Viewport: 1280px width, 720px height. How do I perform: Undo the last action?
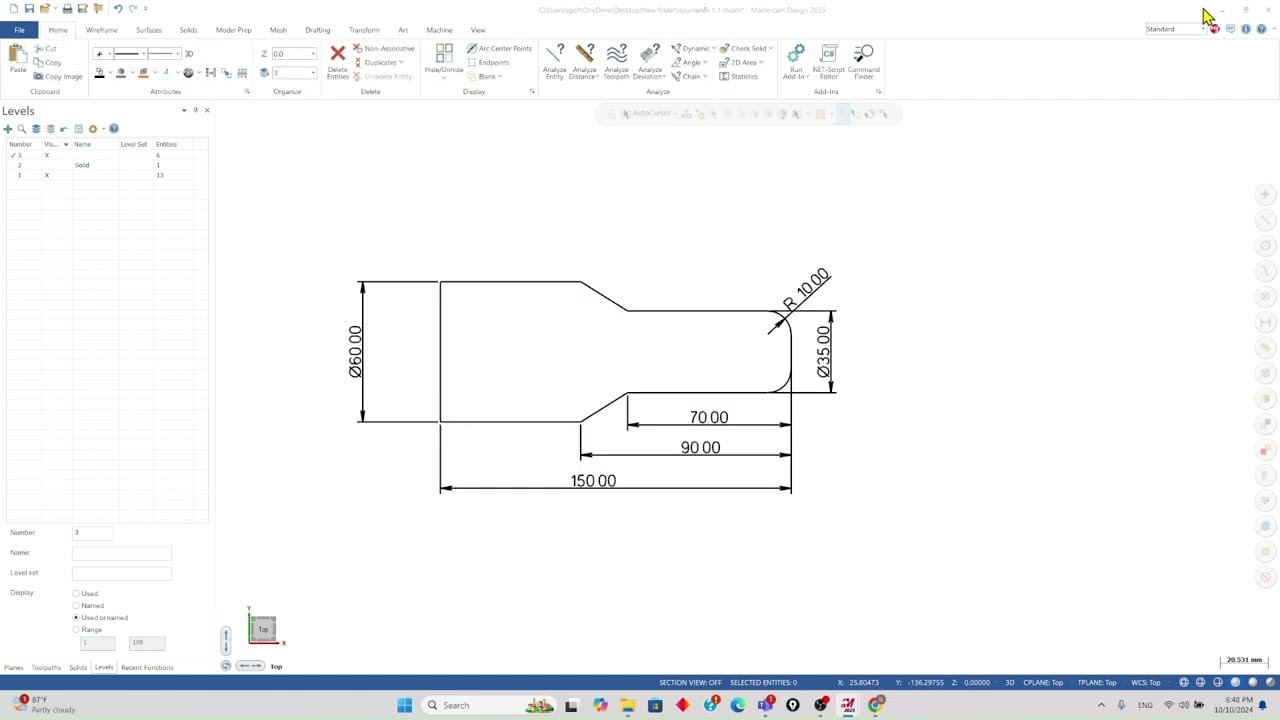[117, 9]
